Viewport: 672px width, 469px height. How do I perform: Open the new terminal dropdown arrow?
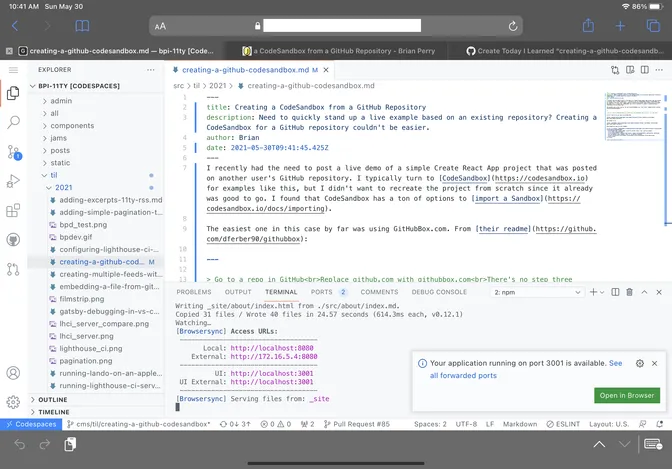click(602, 292)
